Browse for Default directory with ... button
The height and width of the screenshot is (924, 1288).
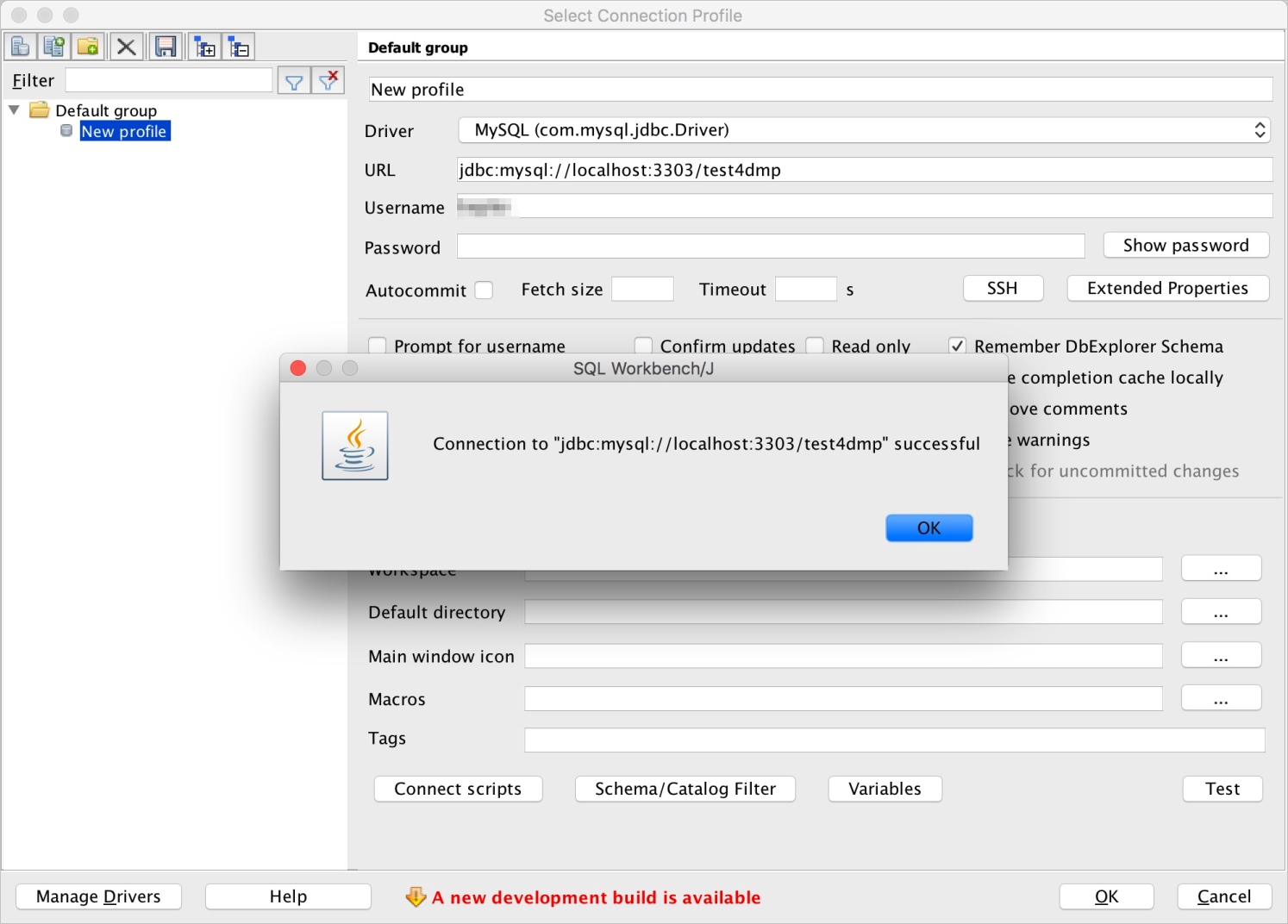[1222, 612]
